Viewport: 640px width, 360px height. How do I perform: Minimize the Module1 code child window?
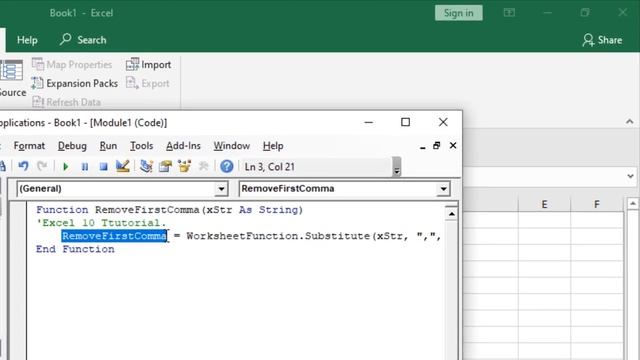pyautogui.click(x=422, y=147)
